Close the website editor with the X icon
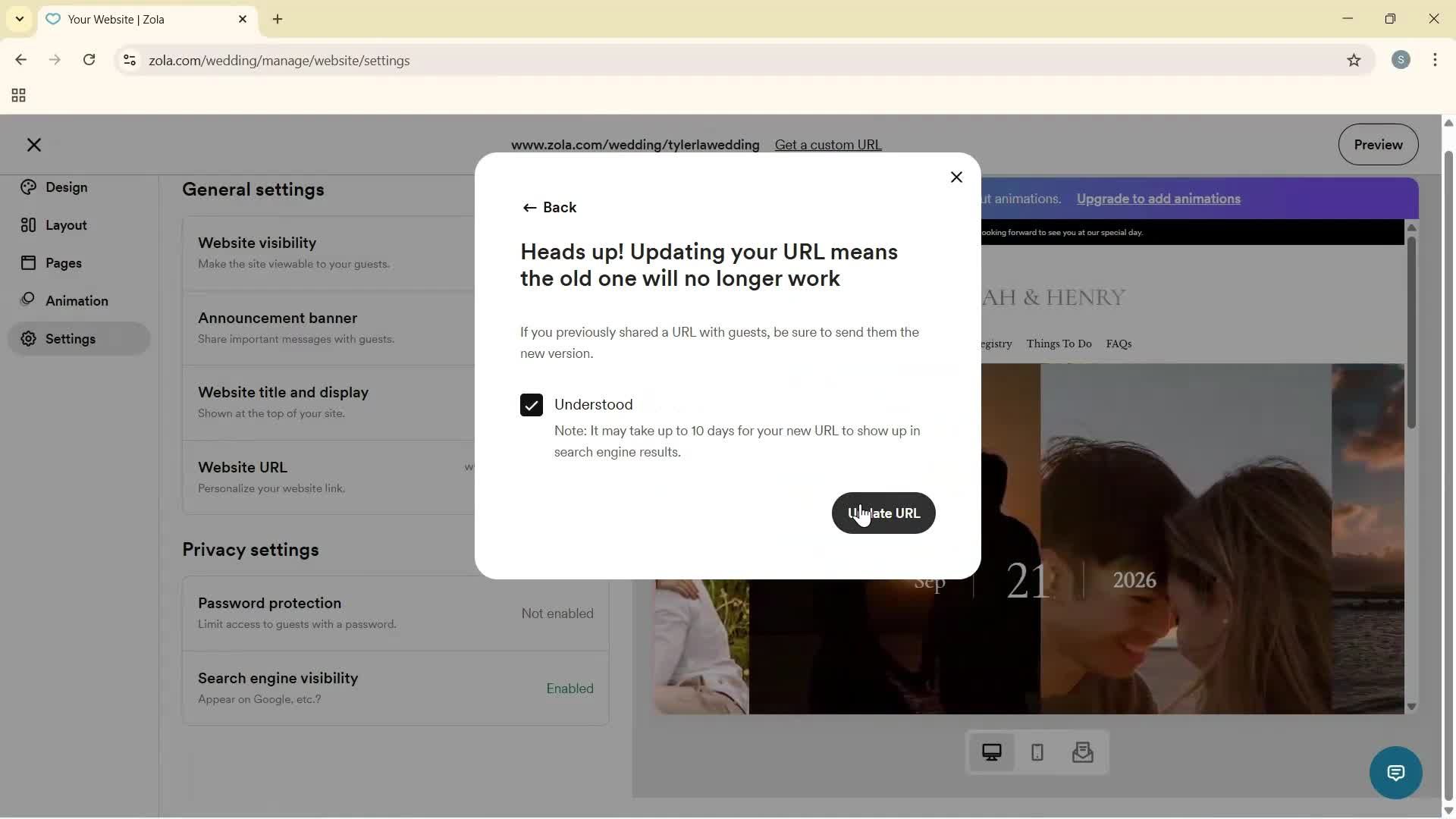The width and height of the screenshot is (1456, 819). (x=34, y=145)
